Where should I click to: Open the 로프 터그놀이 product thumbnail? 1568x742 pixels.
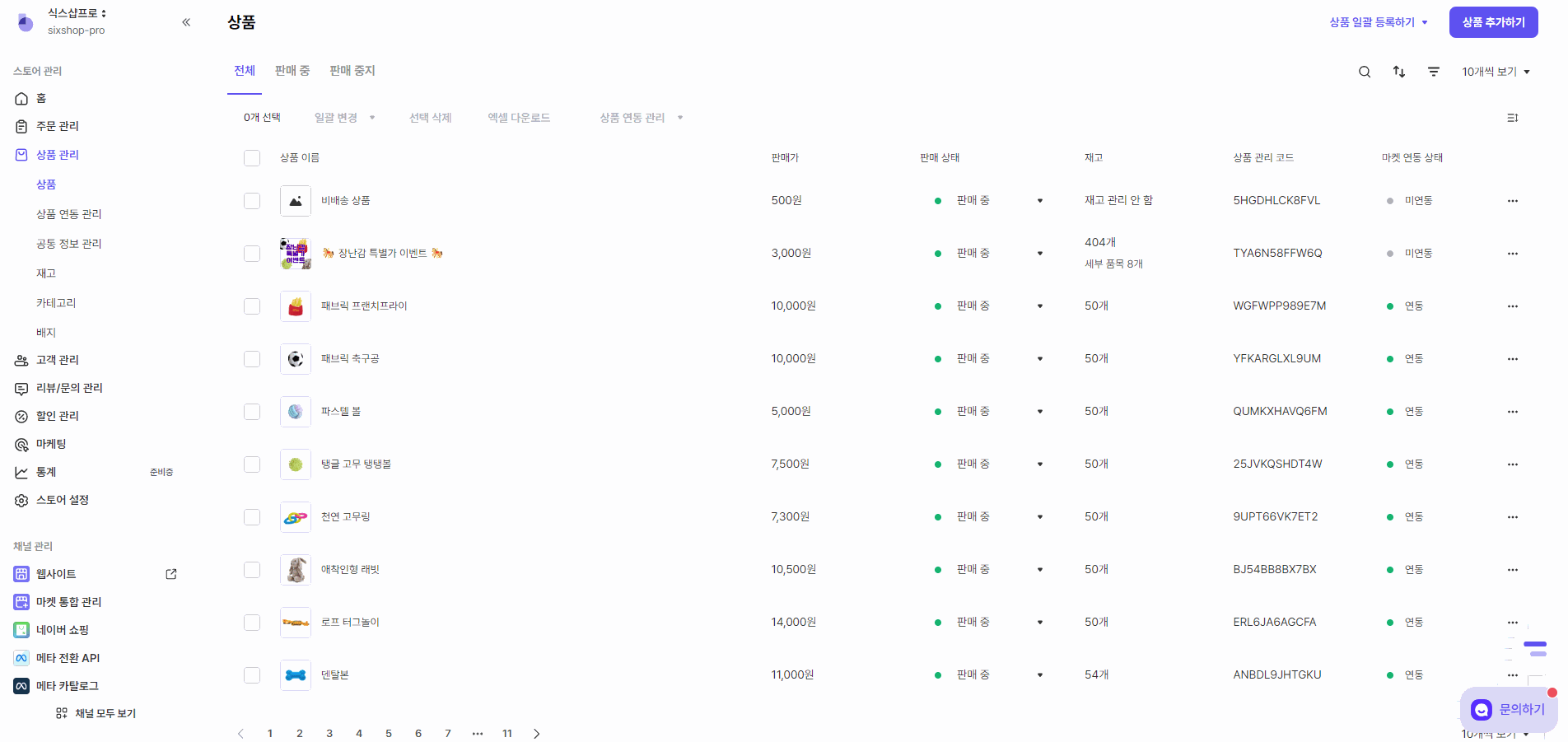point(296,623)
